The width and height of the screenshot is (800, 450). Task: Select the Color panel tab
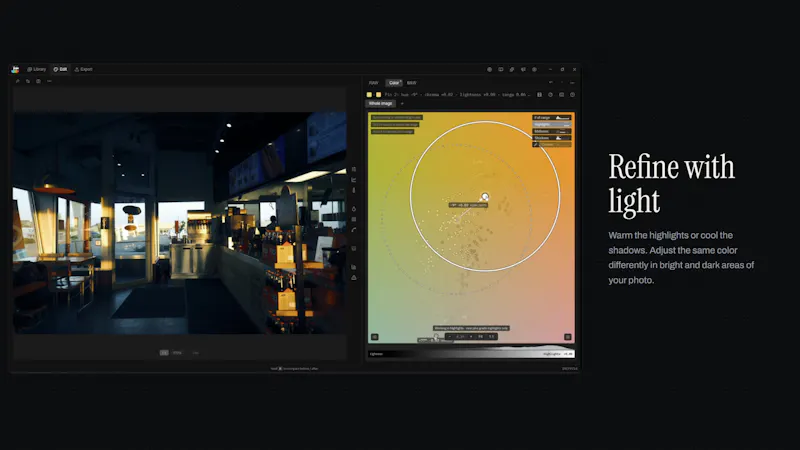[394, 83]
